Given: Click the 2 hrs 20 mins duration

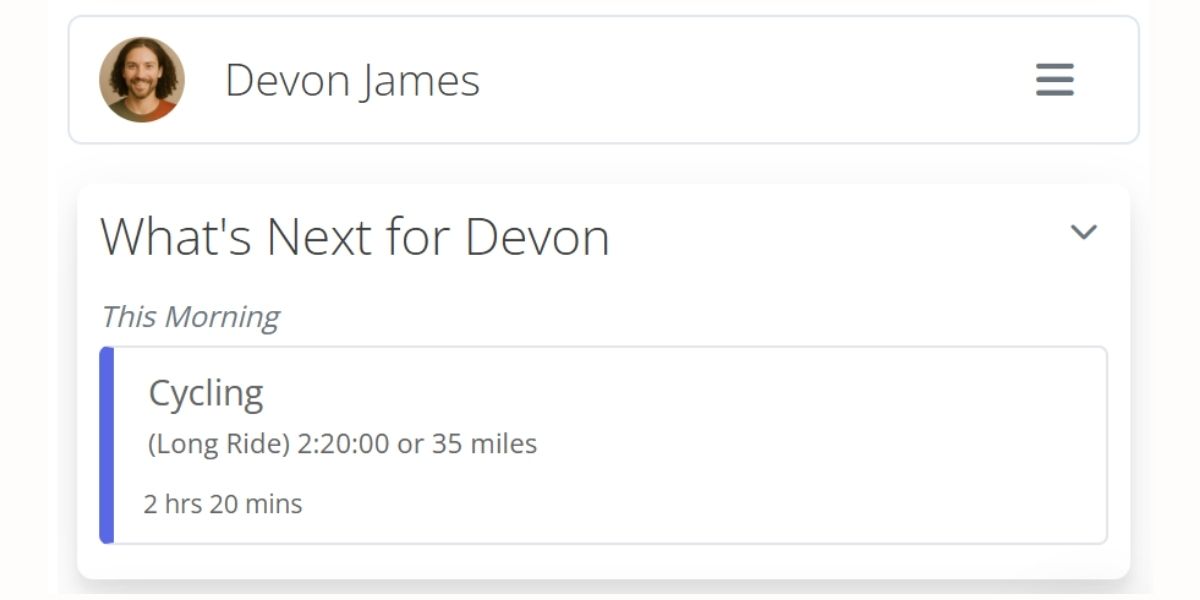Looking at the screenshot, I should (x=223, y=504).
